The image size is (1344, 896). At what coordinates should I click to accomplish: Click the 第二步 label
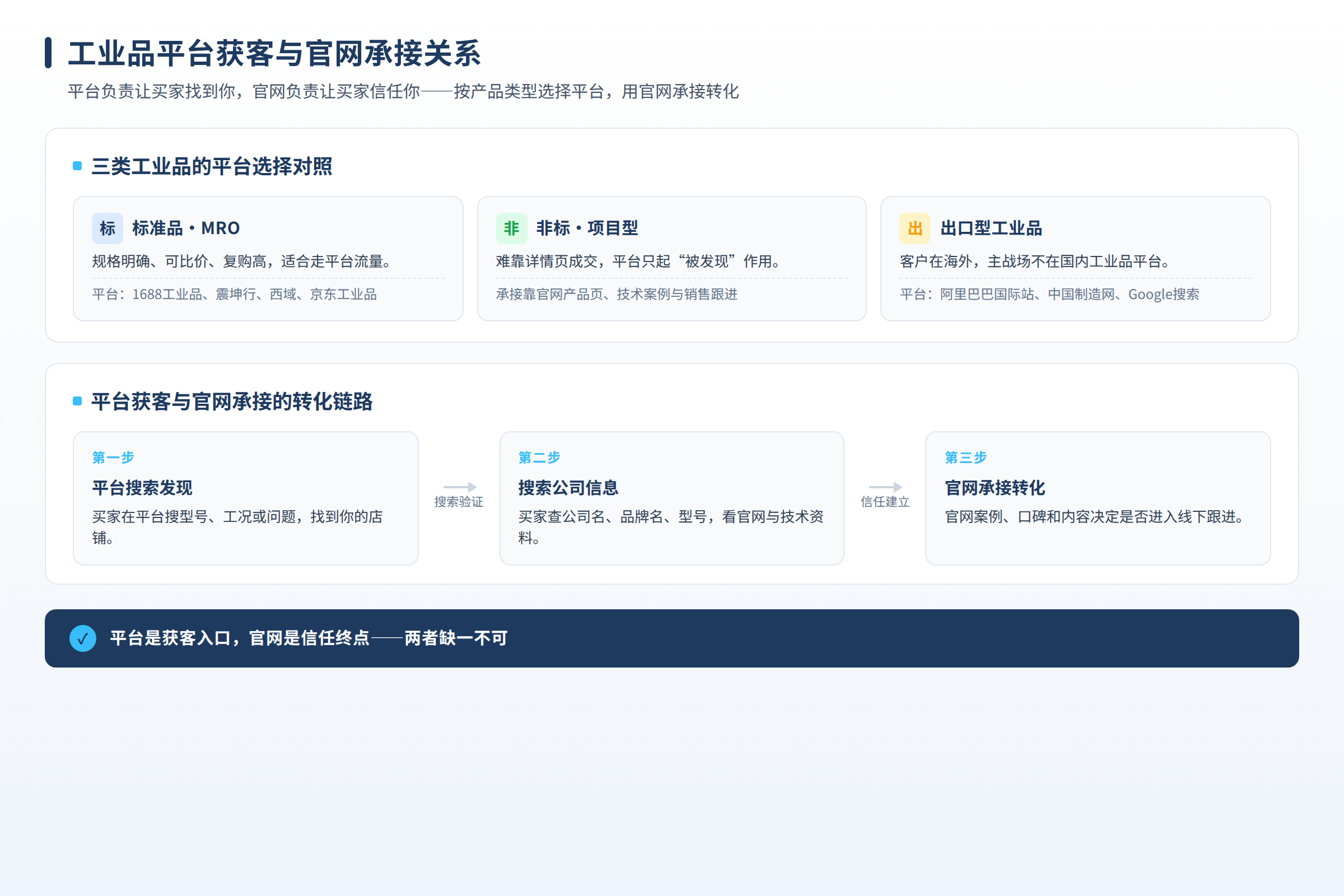pos(539,457)
